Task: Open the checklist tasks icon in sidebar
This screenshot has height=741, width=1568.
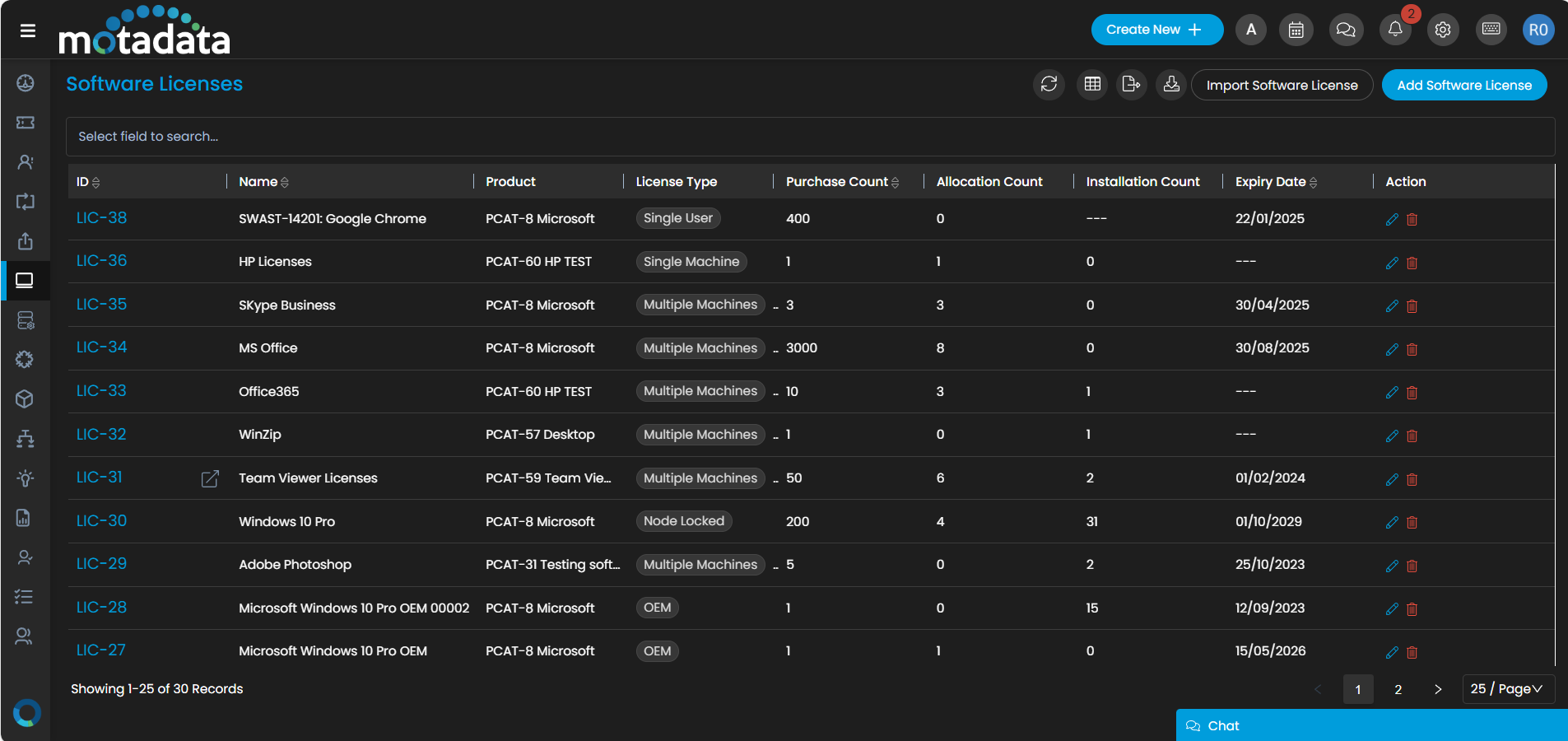Action: [24, 597]
